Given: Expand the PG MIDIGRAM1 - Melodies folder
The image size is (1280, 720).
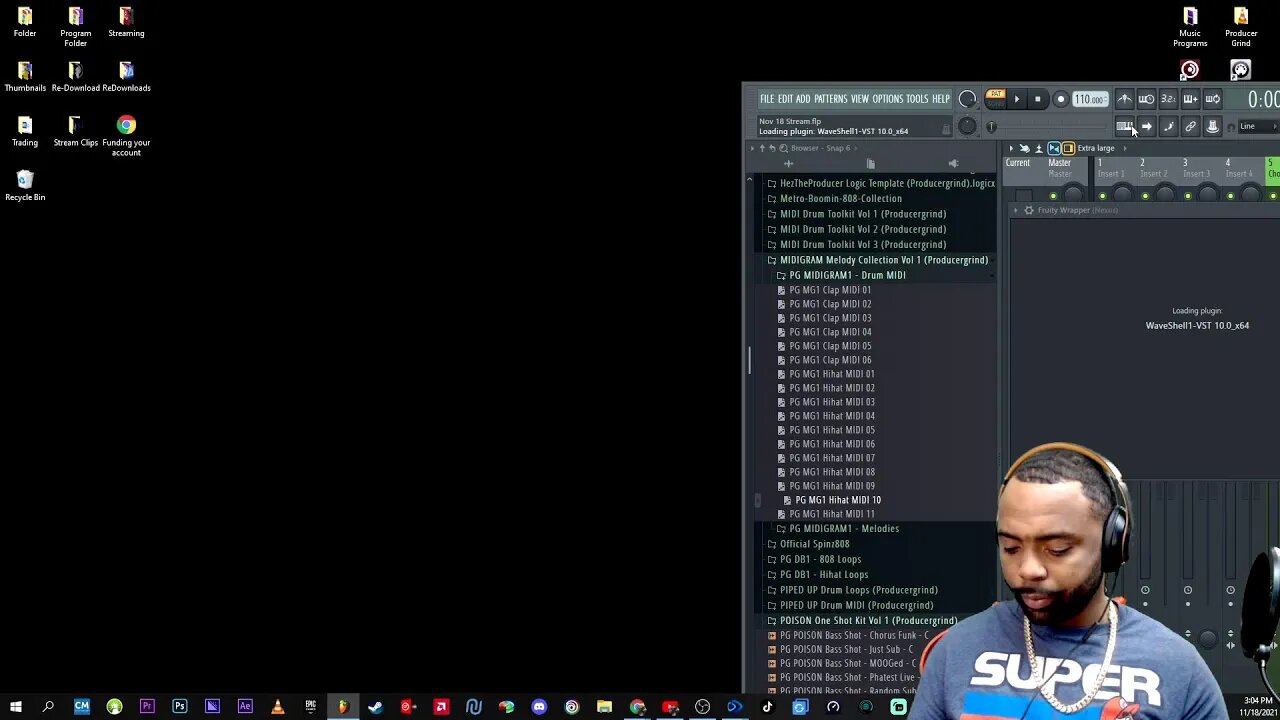Looking at the screenshot, I should (x=840, y=529).
